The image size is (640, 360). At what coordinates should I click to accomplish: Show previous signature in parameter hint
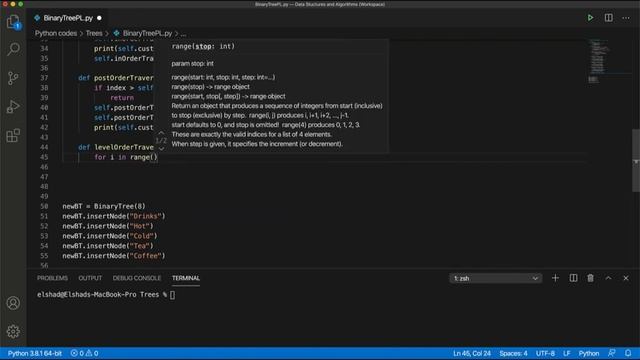pyautogui.click(x=161, y=133)
